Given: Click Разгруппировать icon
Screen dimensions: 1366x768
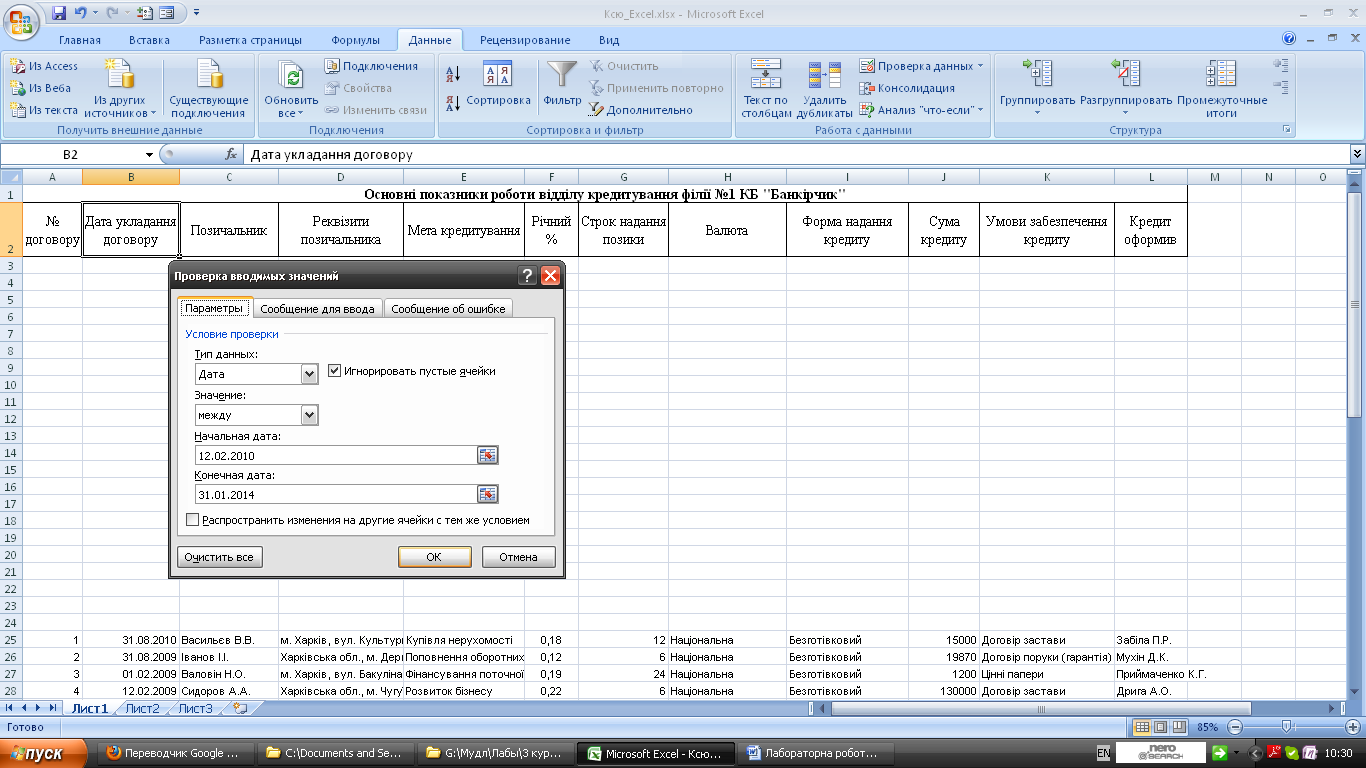Looking at the screenshot, I should coord(1126,74).
